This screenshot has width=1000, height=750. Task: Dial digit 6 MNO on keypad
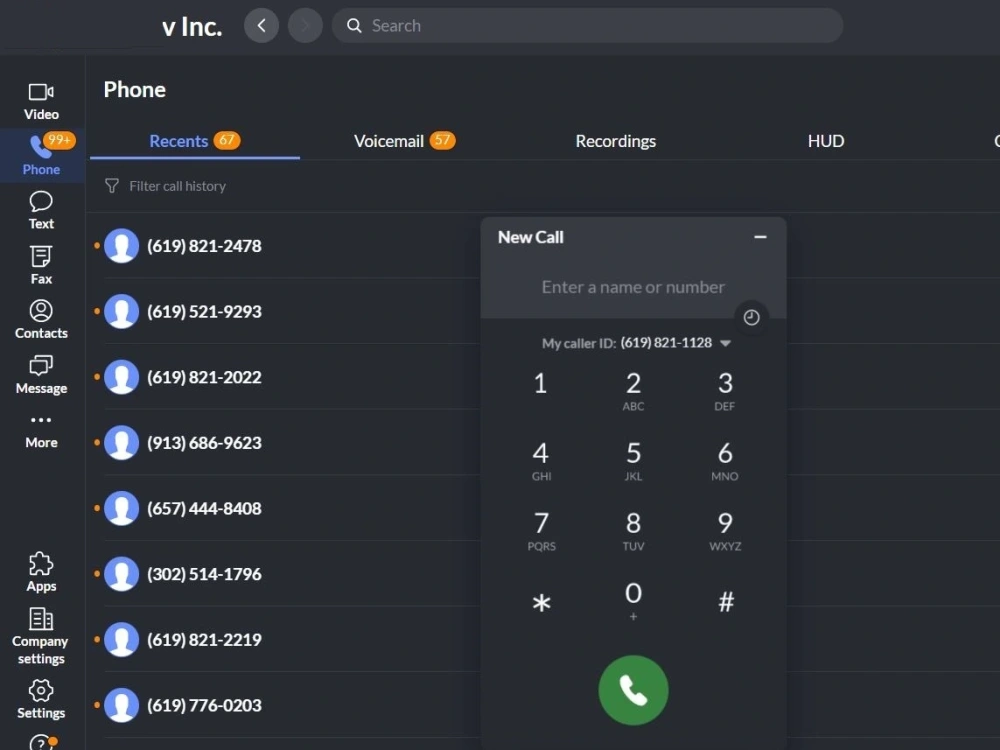[x=725, y=460]
